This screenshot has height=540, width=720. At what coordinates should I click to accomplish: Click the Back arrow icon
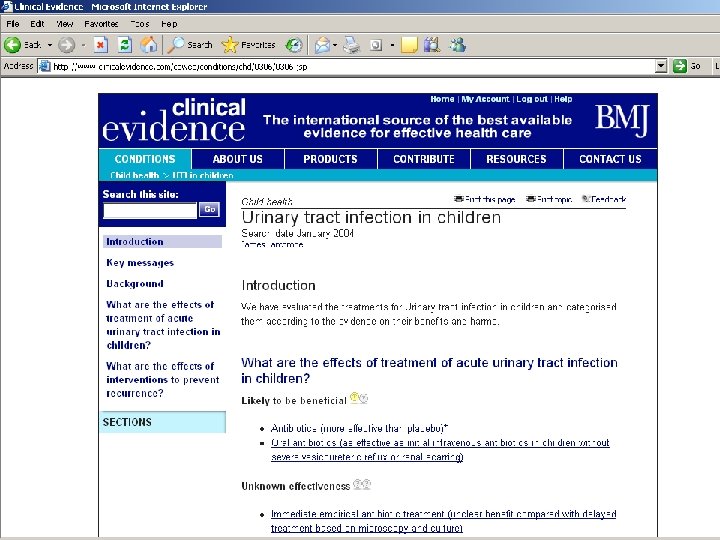[12, 45]
